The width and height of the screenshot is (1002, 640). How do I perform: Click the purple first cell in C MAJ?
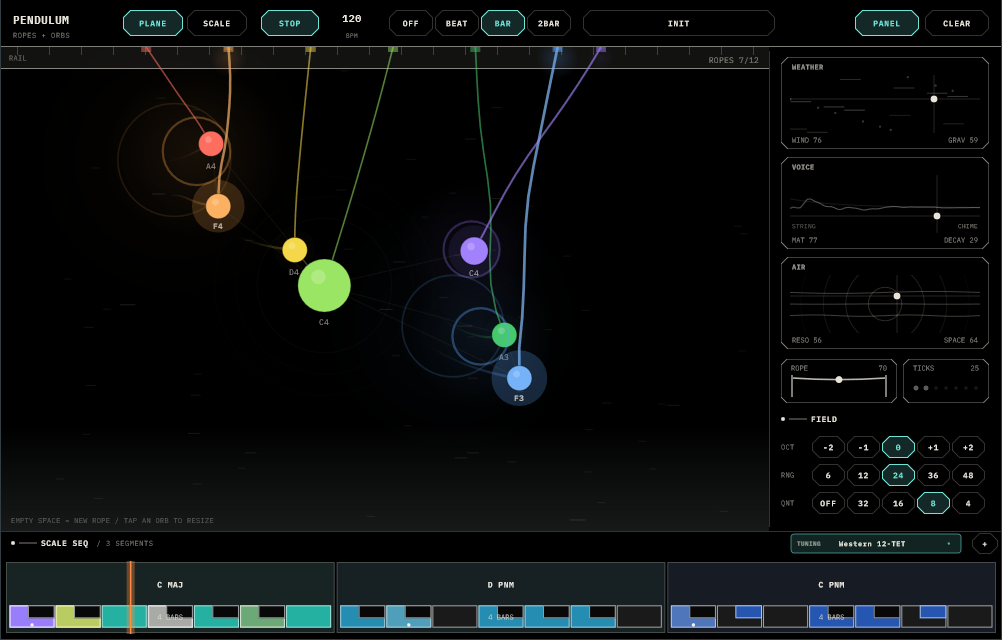32,617
